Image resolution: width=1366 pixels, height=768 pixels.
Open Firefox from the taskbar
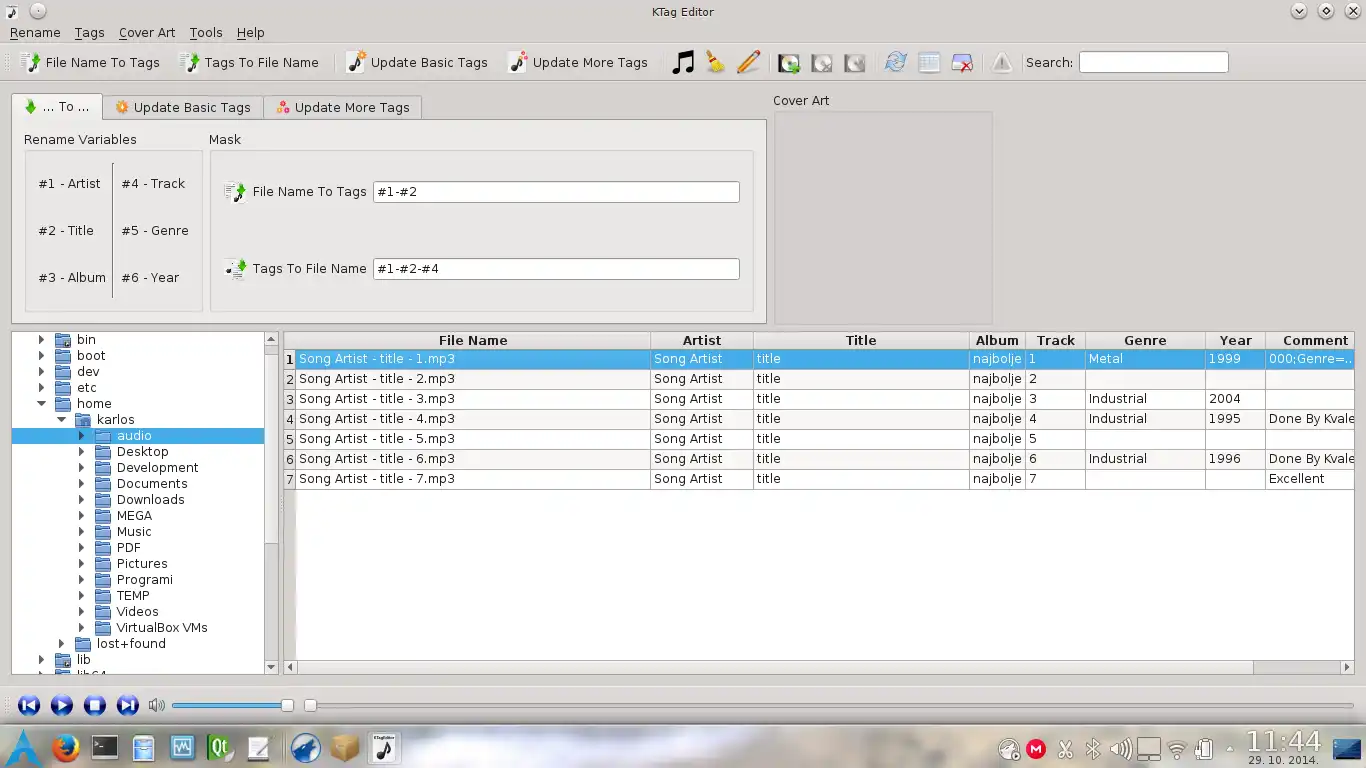(x=66, y=747)
